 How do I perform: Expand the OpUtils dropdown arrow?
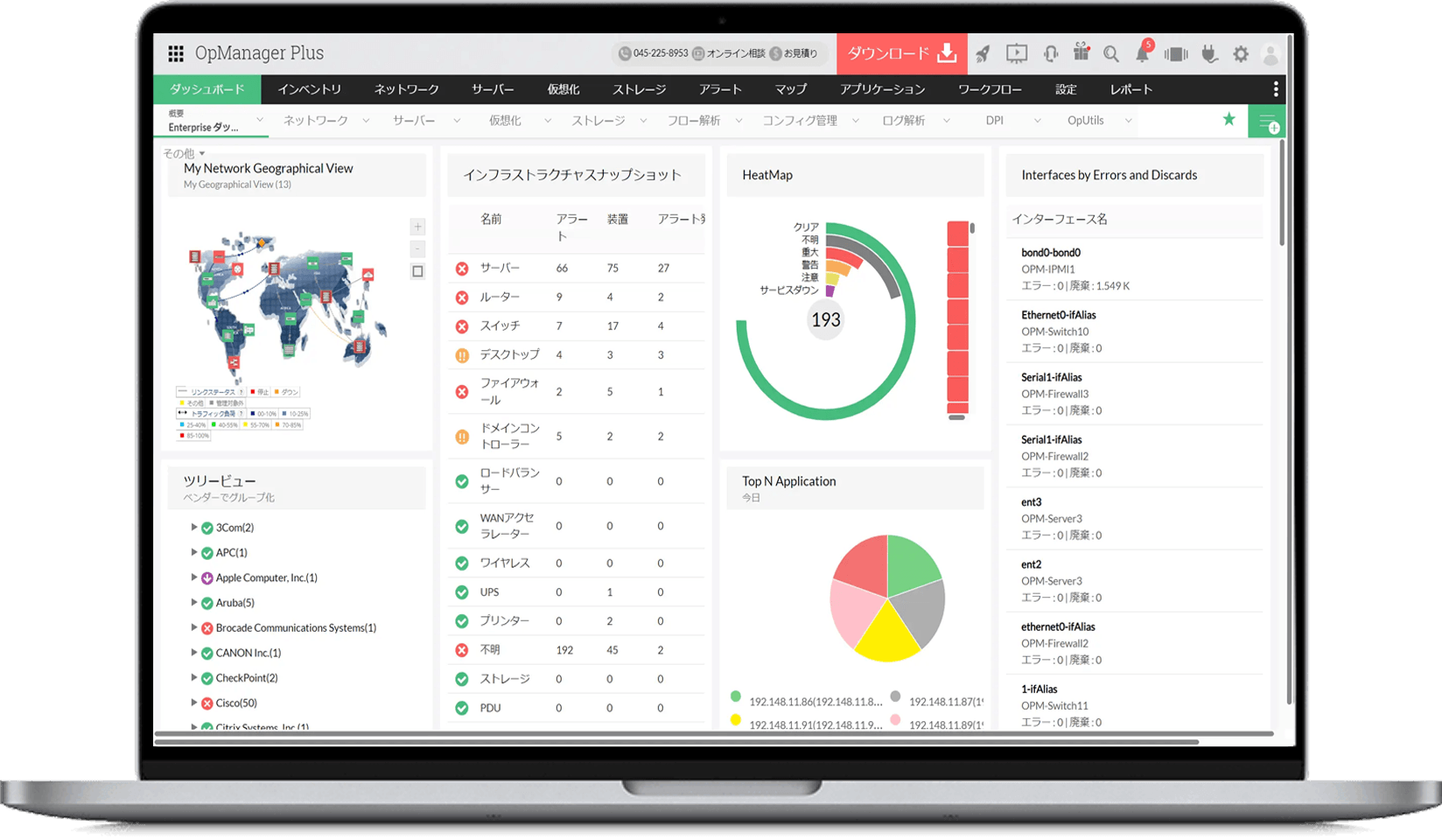1128,121
